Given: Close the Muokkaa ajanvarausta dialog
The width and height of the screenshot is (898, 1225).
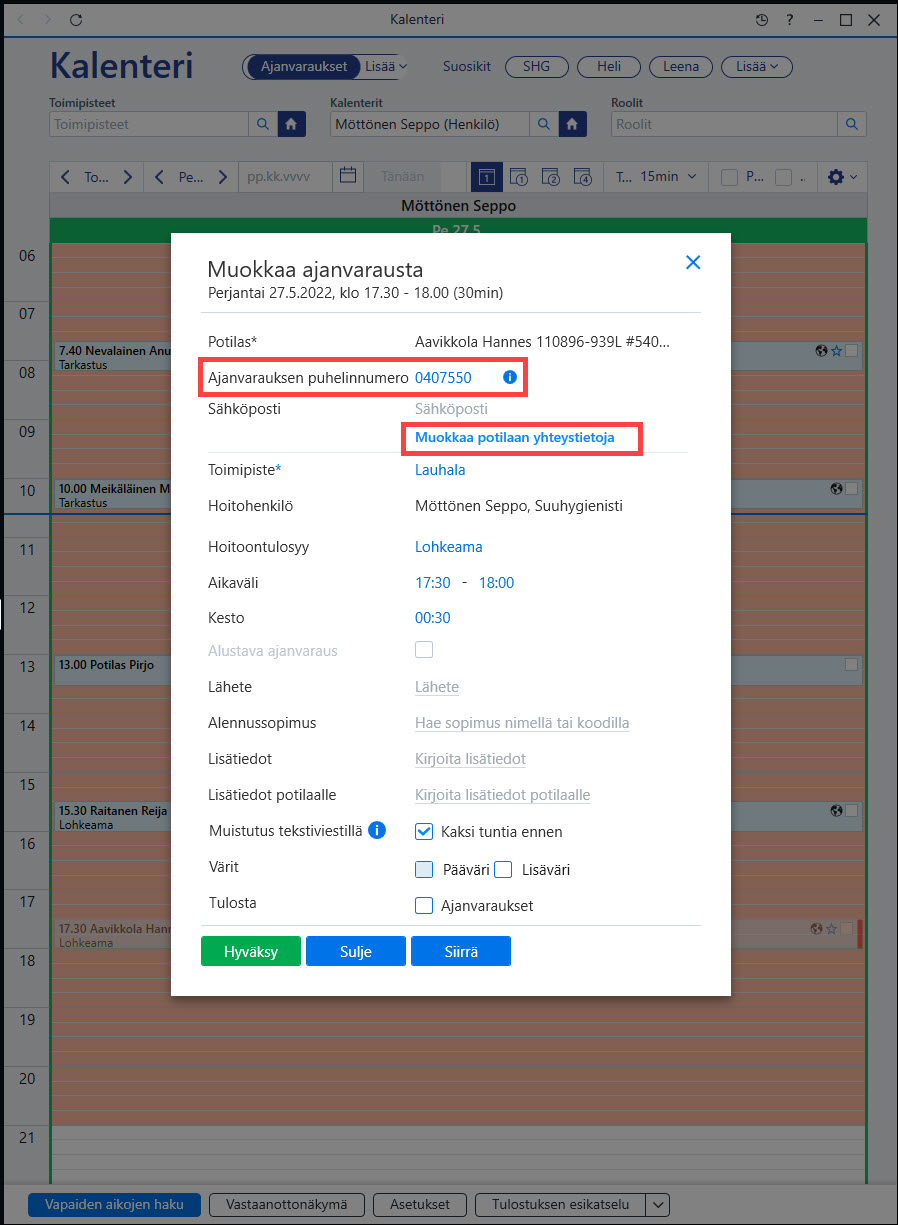Looking at the screenshot, I should point(693,262).
